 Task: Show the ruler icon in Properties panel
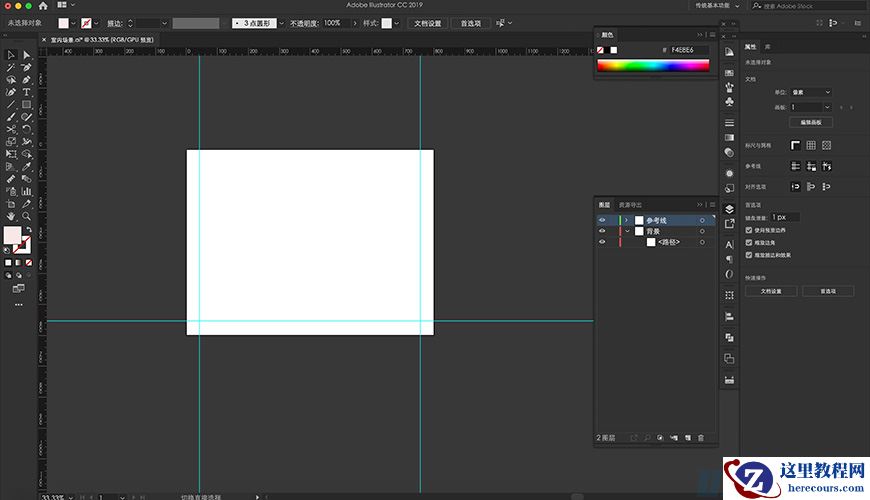pos(795,145)
